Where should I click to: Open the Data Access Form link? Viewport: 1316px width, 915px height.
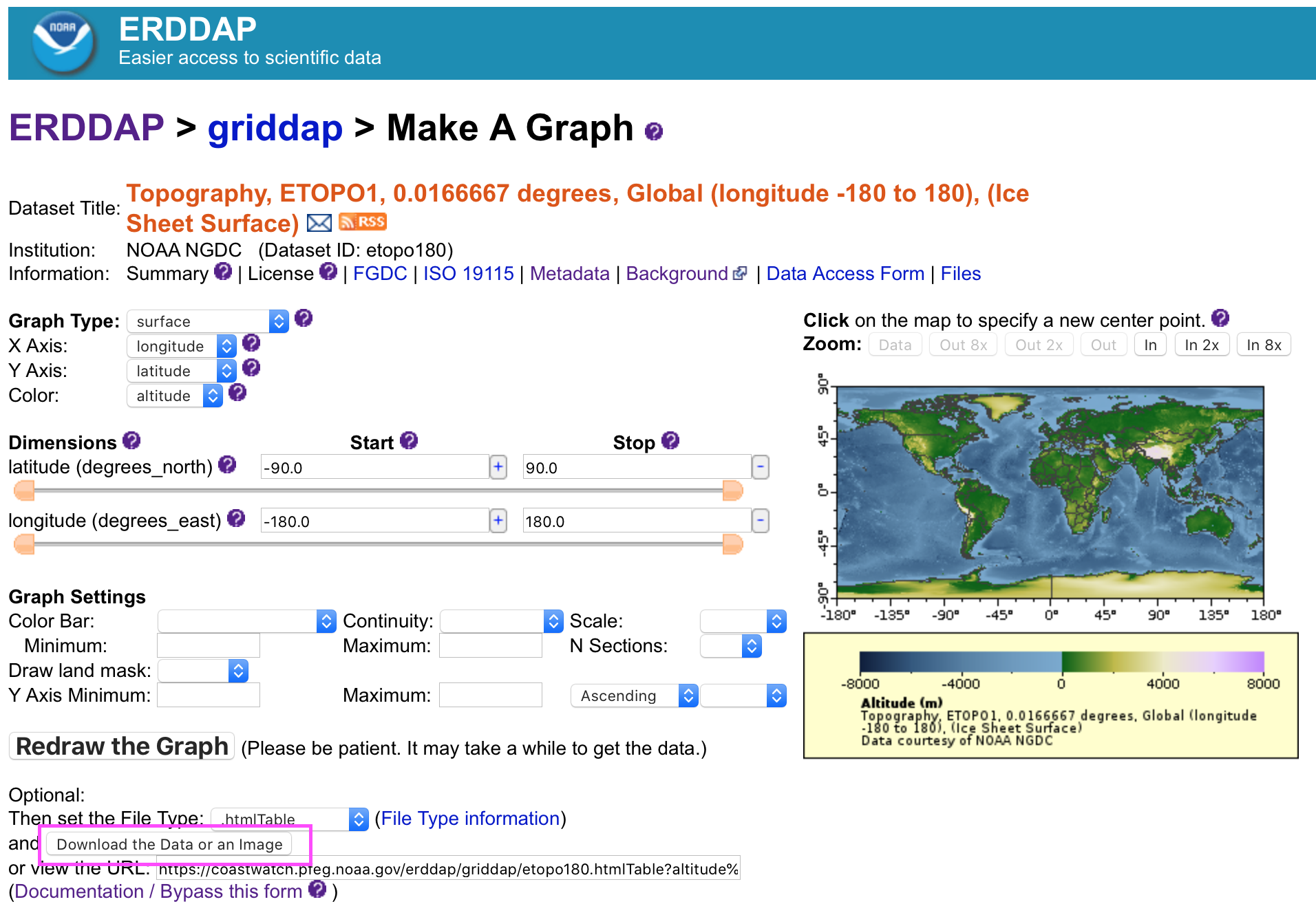point(845,274)
